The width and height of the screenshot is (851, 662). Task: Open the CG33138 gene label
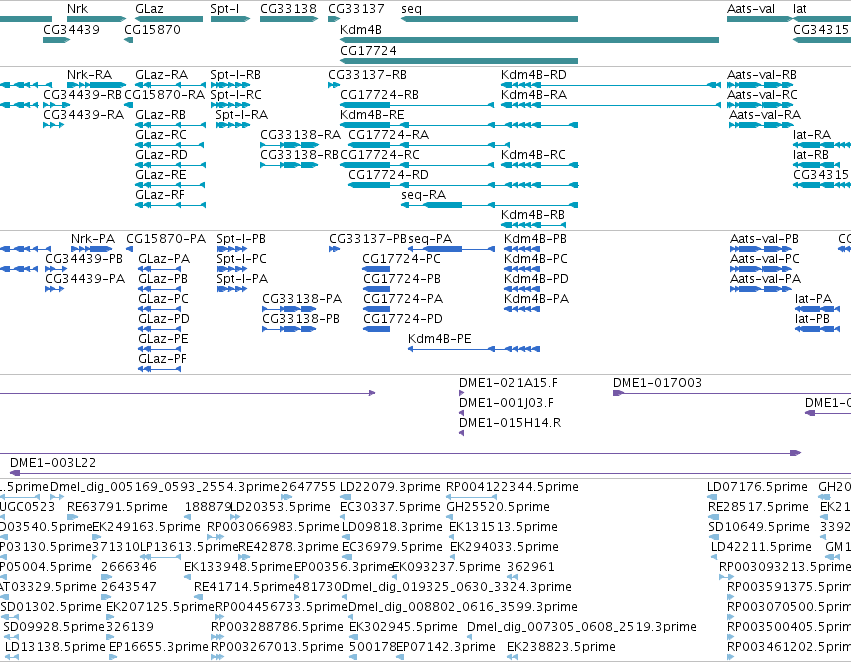coord(288,9)
